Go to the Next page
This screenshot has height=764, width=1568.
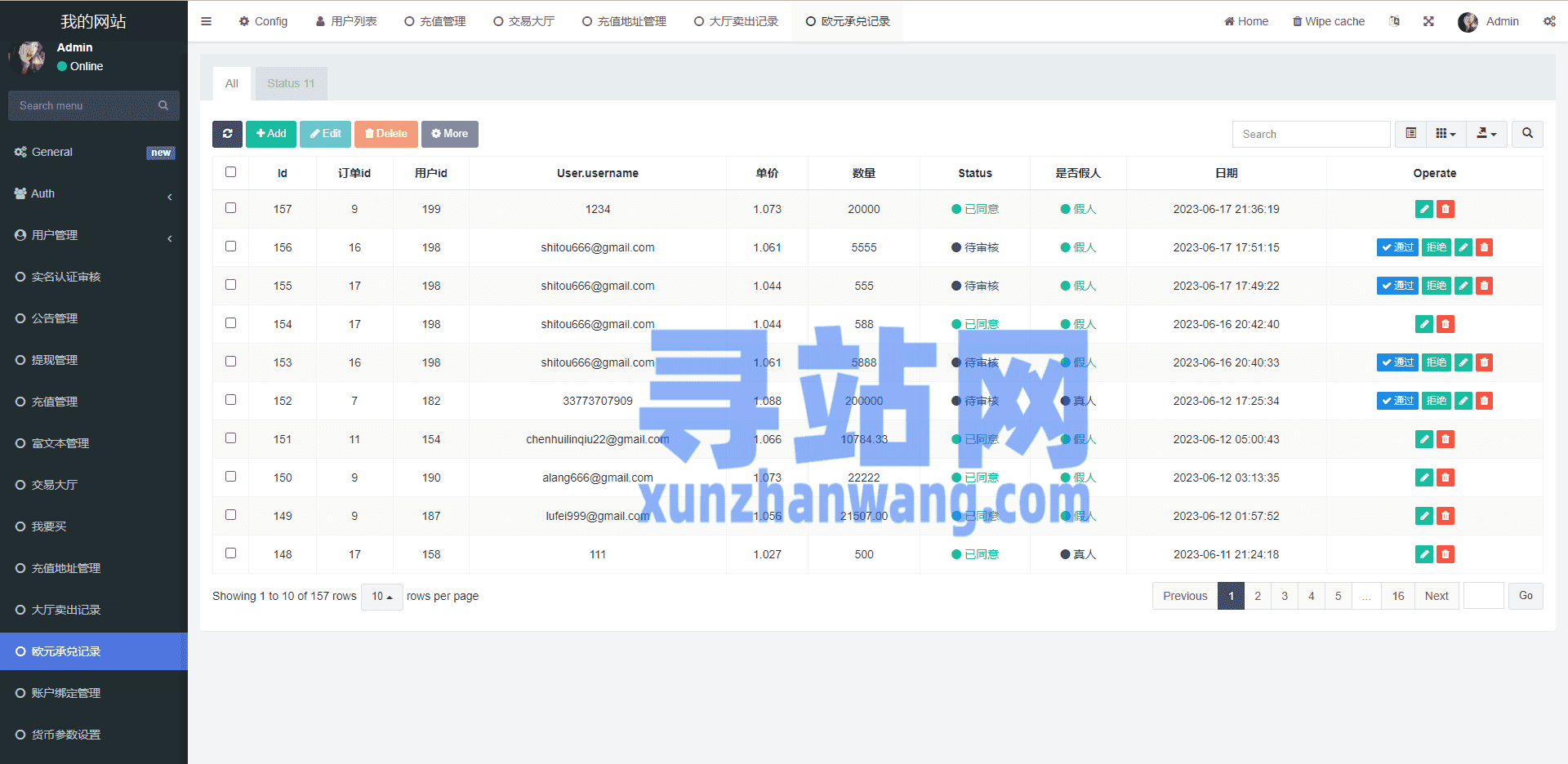pos(1437,596)
